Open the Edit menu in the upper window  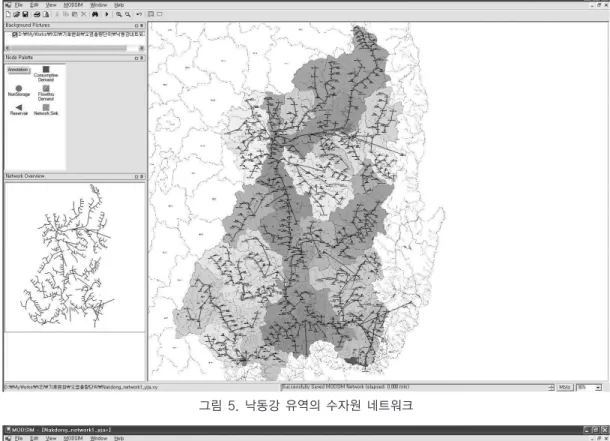coord(34,5)
